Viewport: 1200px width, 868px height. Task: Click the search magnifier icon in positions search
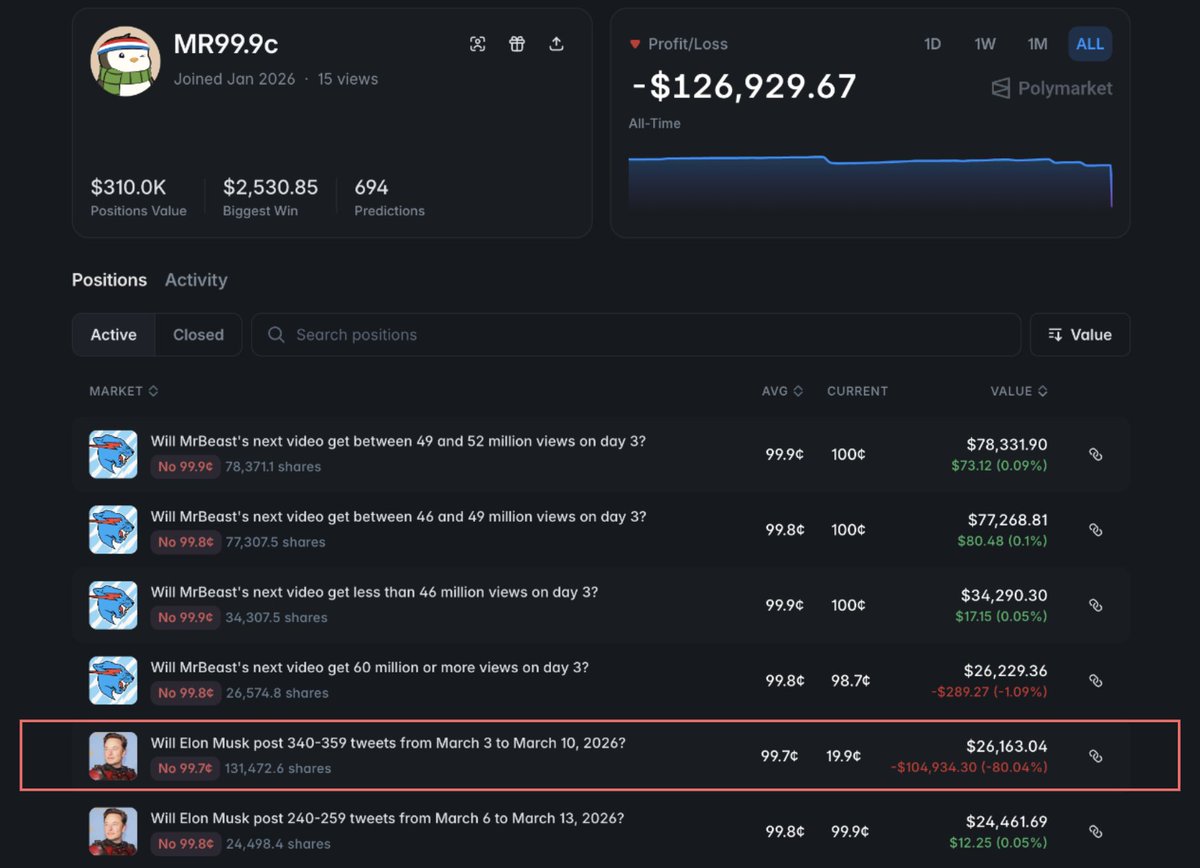click(x=276, y=335)
